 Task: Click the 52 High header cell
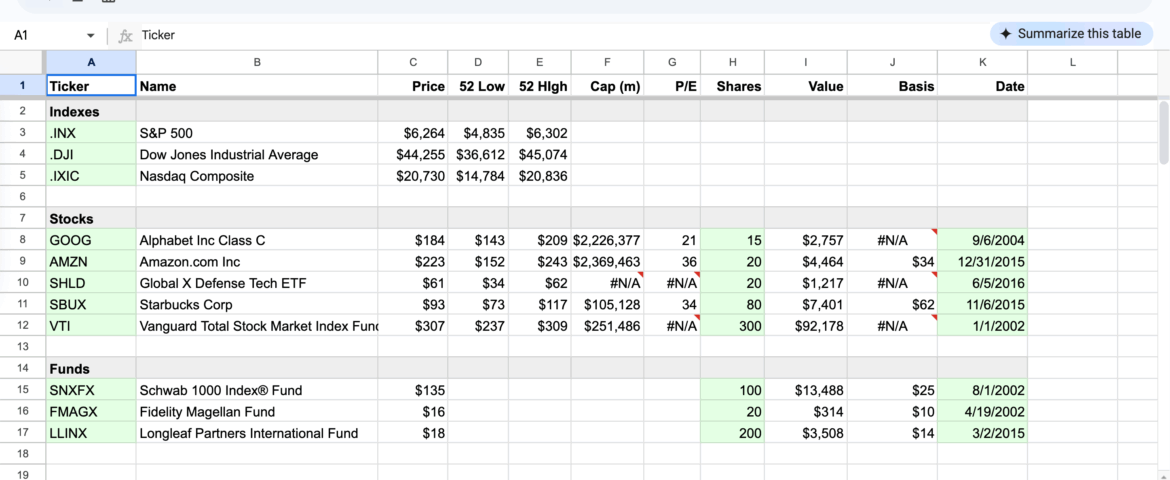(x=540, y=86)
